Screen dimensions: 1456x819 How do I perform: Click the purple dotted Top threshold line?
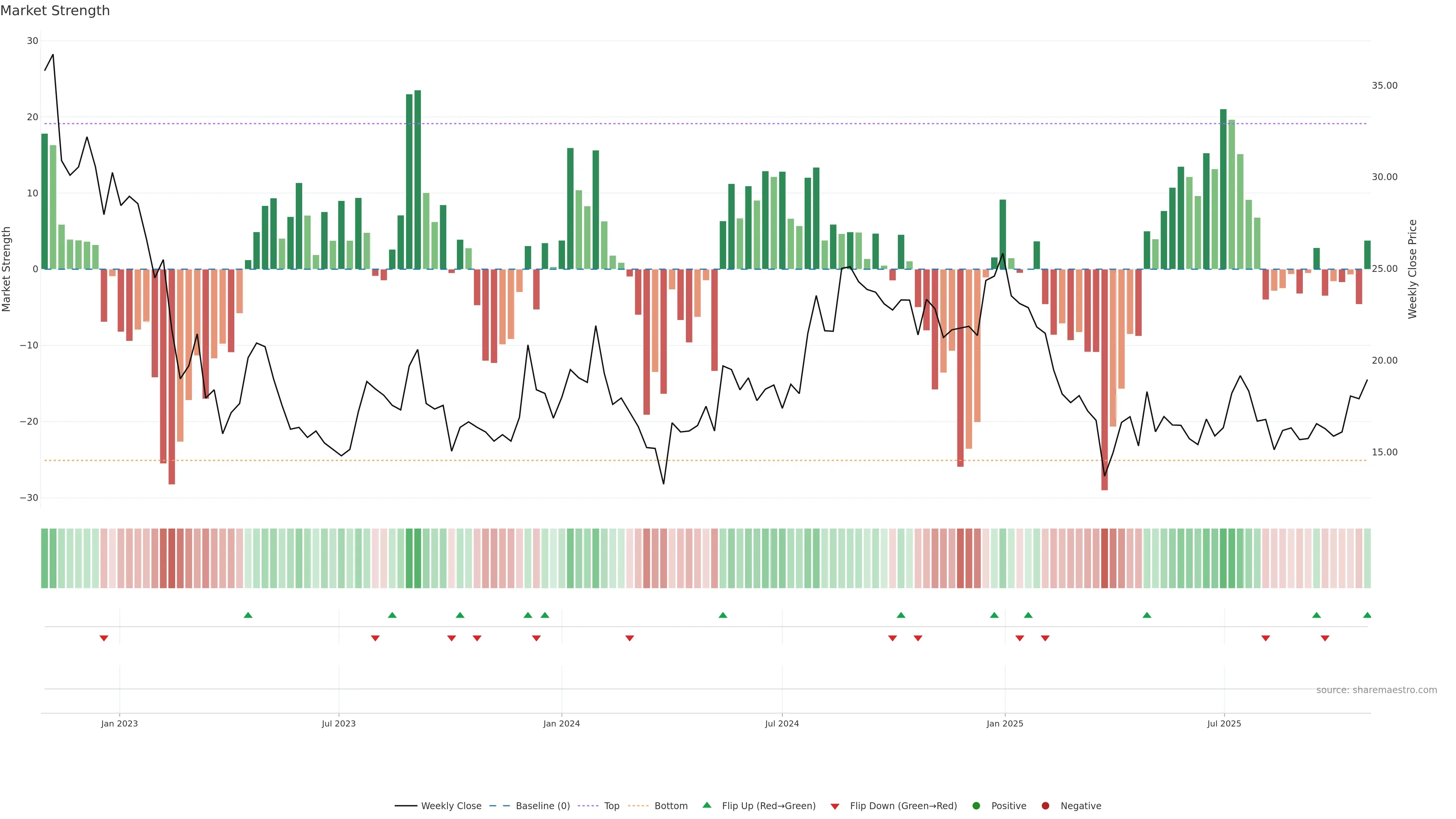tap(678, 124)
